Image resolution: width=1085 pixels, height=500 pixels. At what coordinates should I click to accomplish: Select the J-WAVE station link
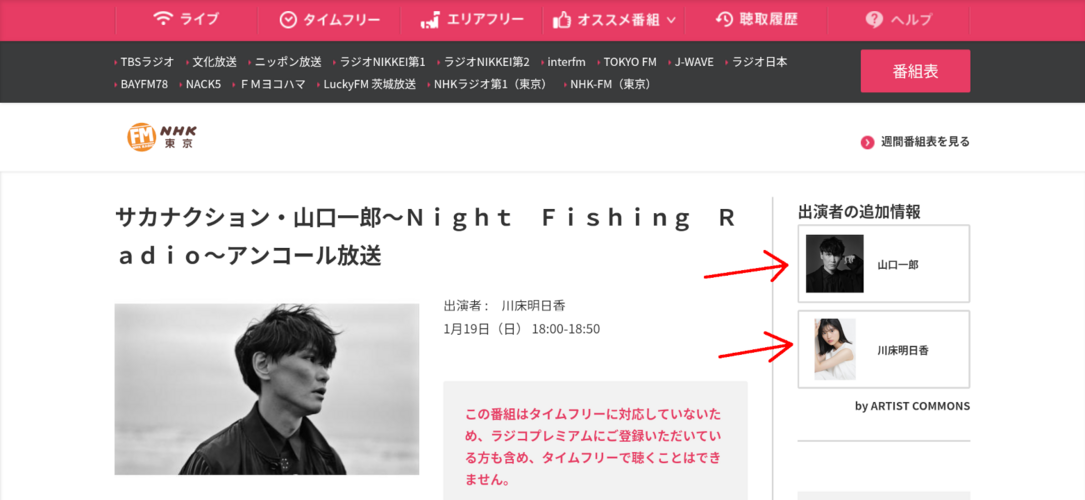(694, 62)
